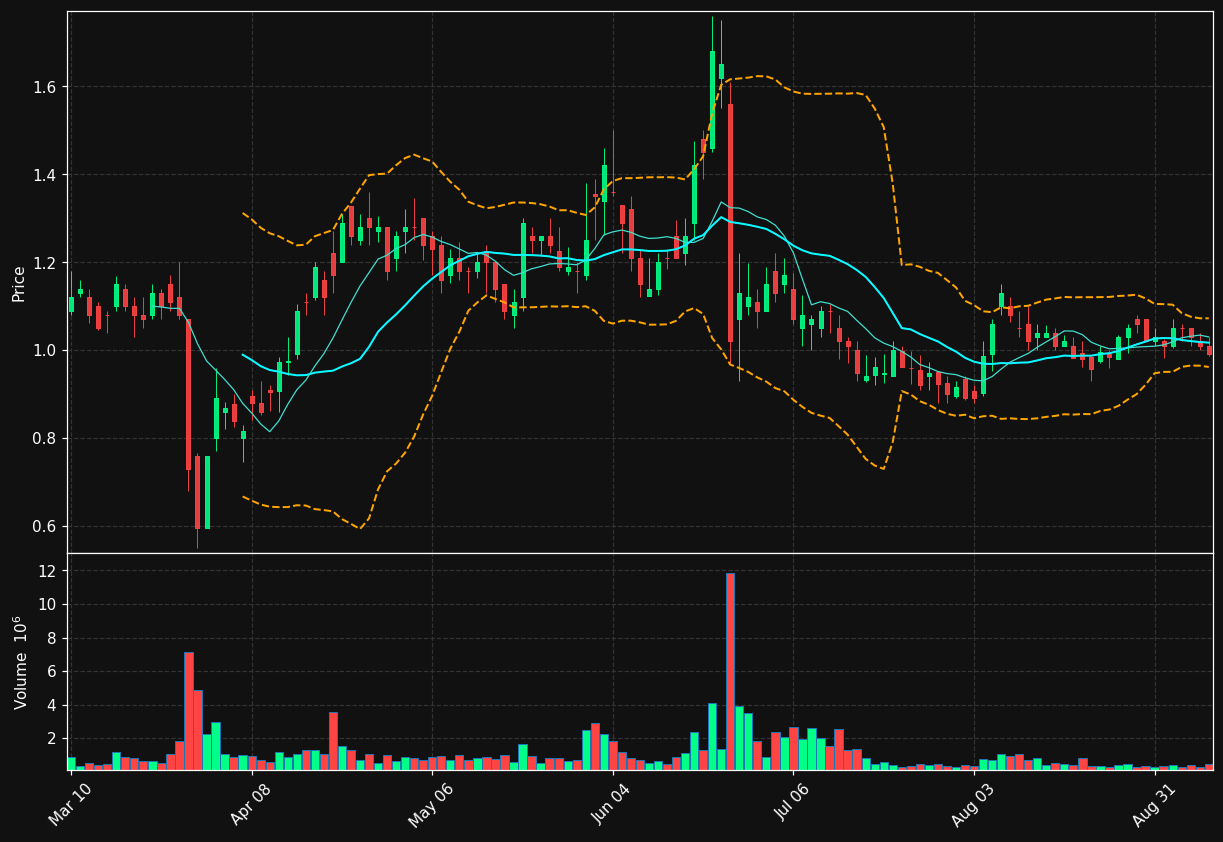
Task: Click the 1.2 price tick label
Action: [x=47, y=263]
